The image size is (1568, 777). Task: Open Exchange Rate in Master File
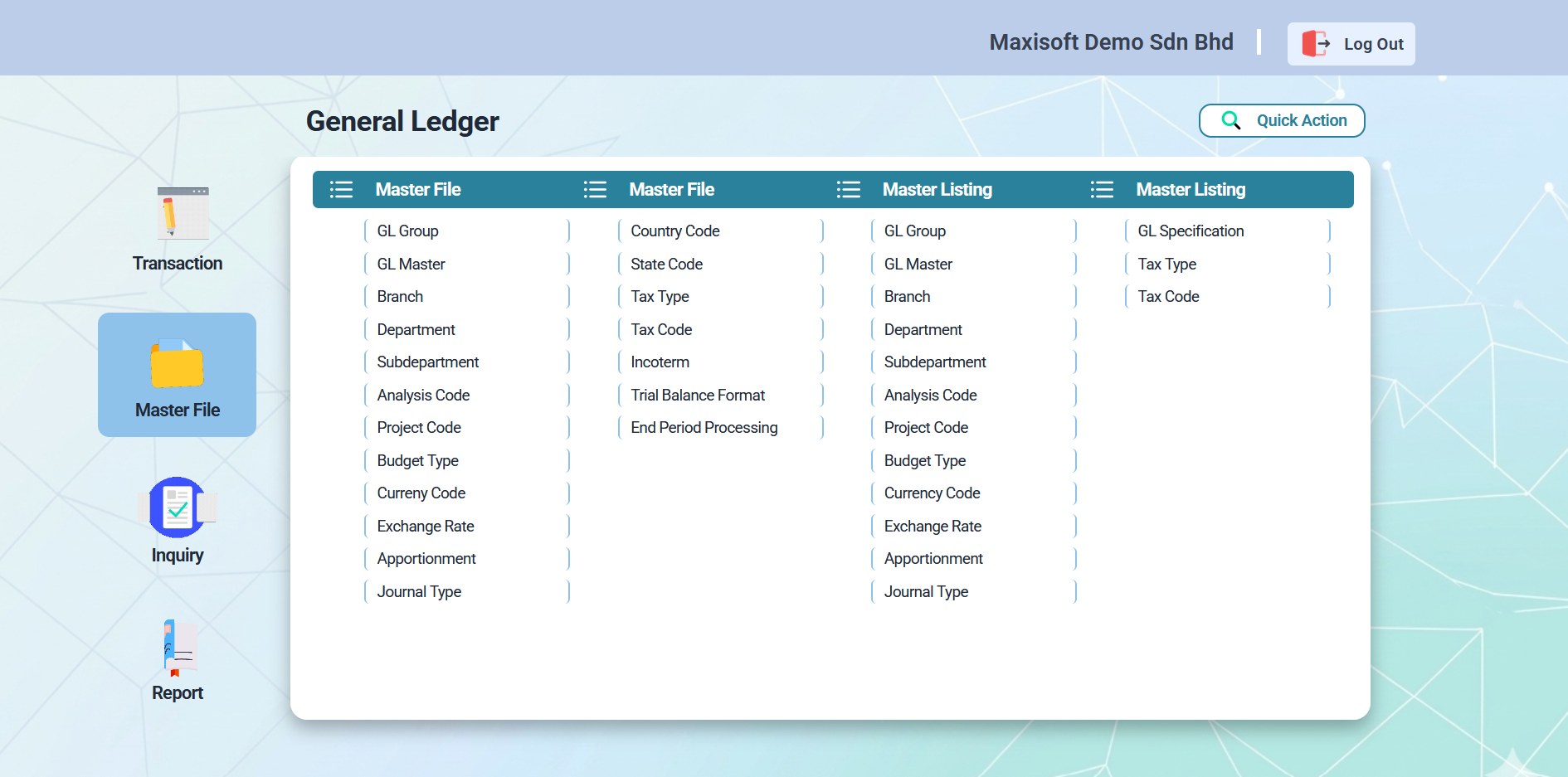point(467,526)
